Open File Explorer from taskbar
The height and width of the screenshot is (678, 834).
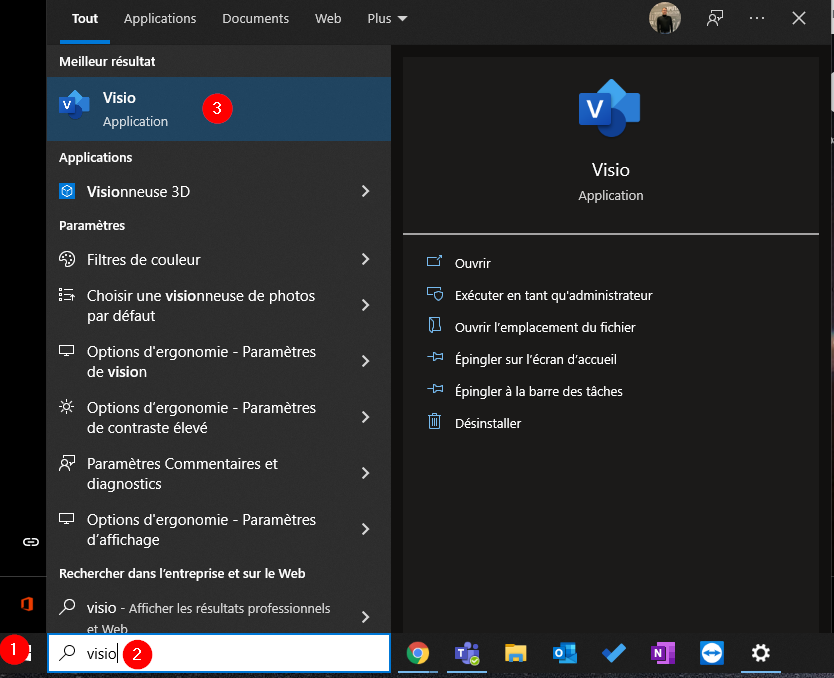coord(515,654)
